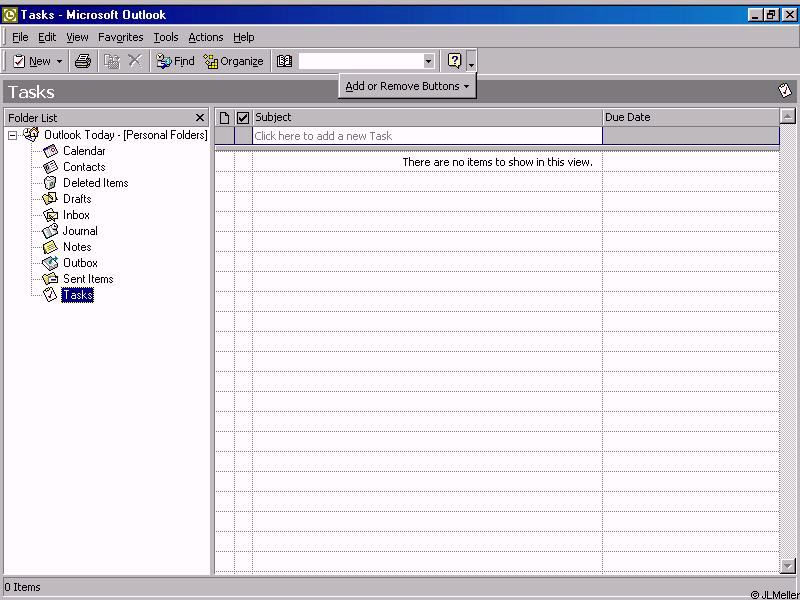
Task: Open the Find a Contact dropdown arrow
Action: [429, 61]
